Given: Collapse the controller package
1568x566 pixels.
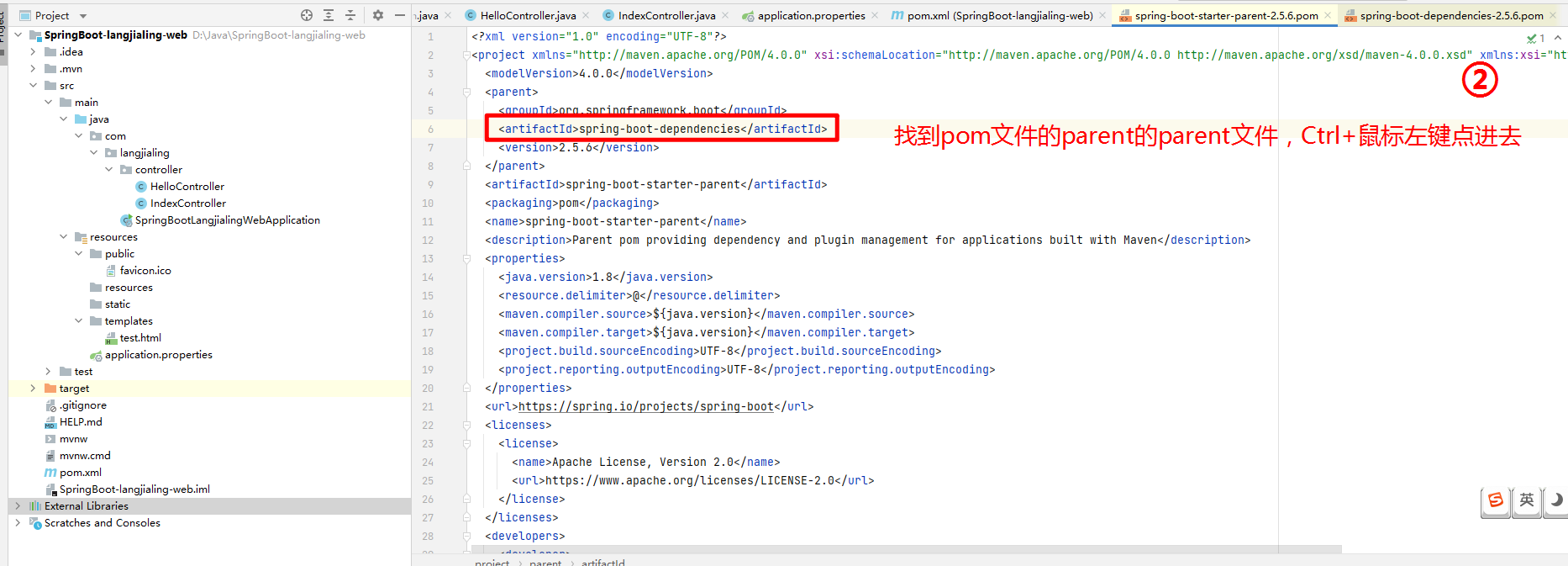Looking at the screenshot, I should pyautogui.click(x=108, y=170).
